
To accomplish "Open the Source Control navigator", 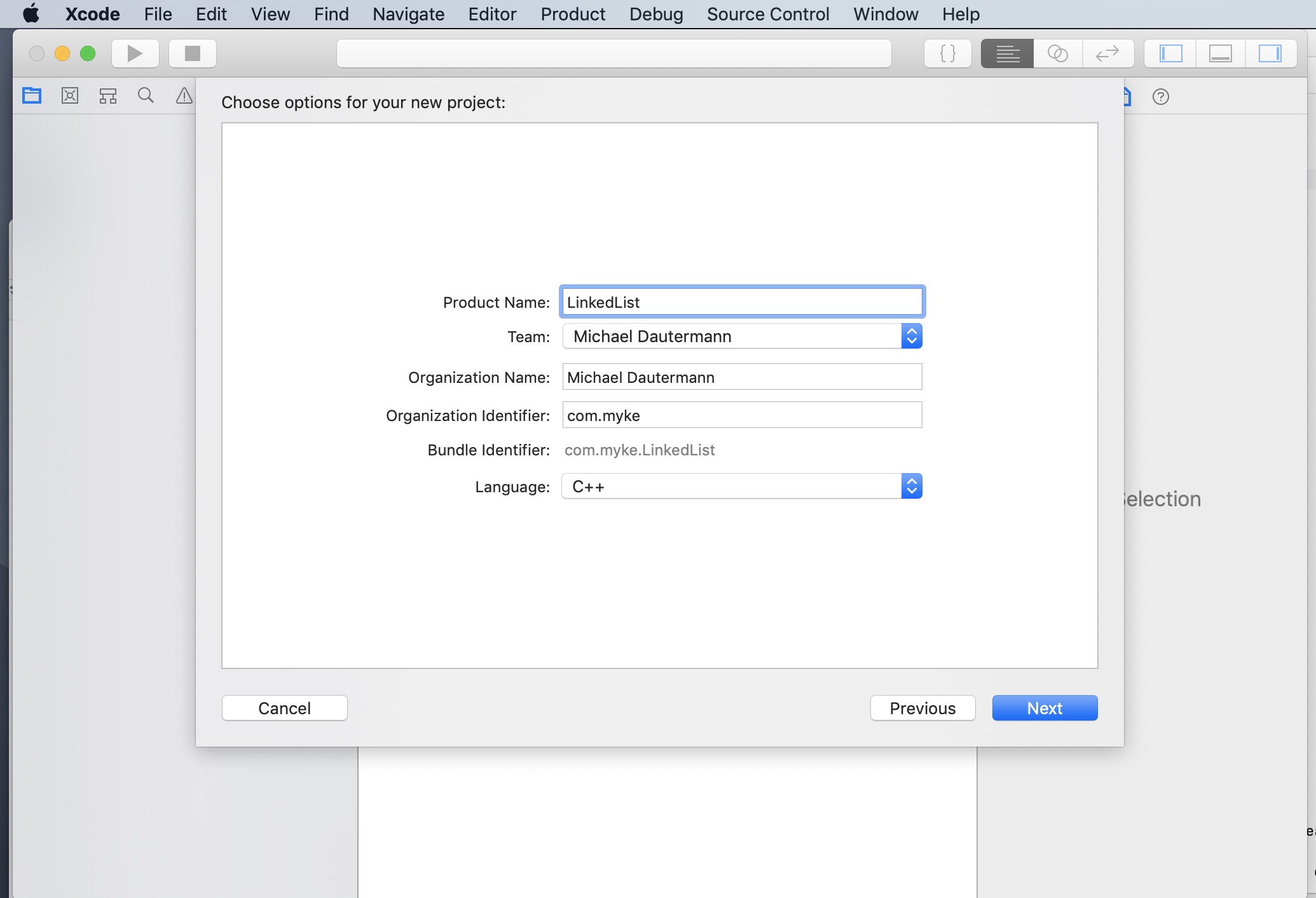I will [x=70, y=96].
